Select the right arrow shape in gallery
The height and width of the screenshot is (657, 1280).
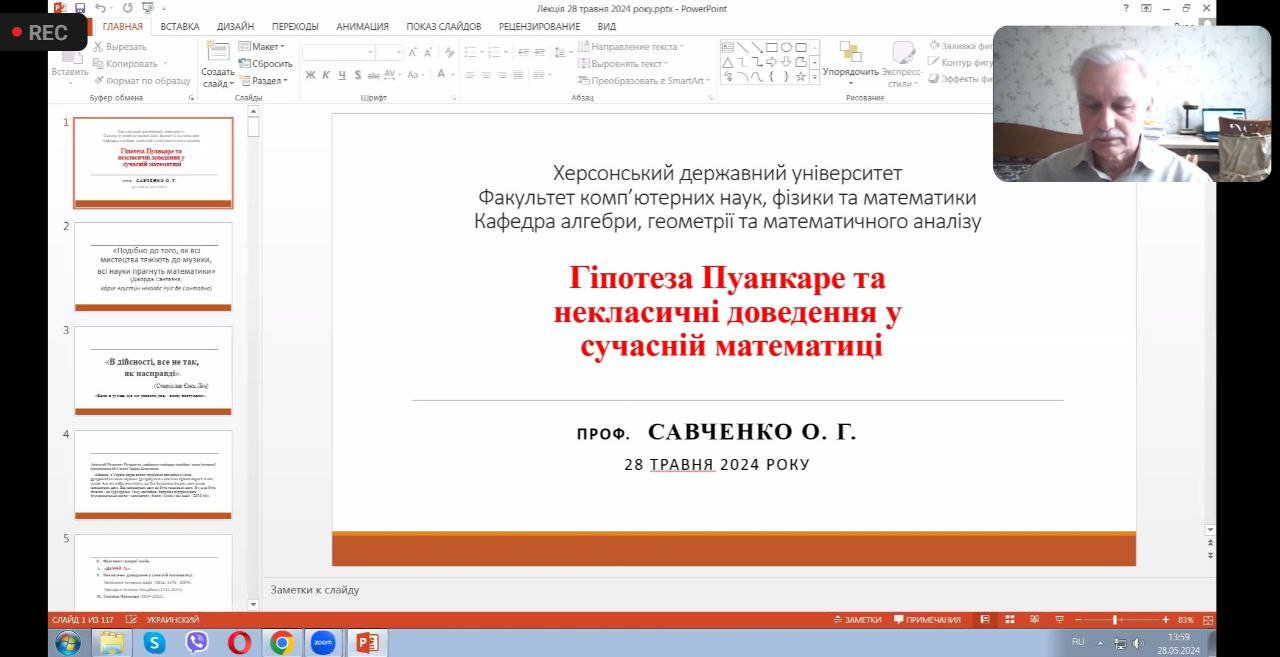point(771,62)
